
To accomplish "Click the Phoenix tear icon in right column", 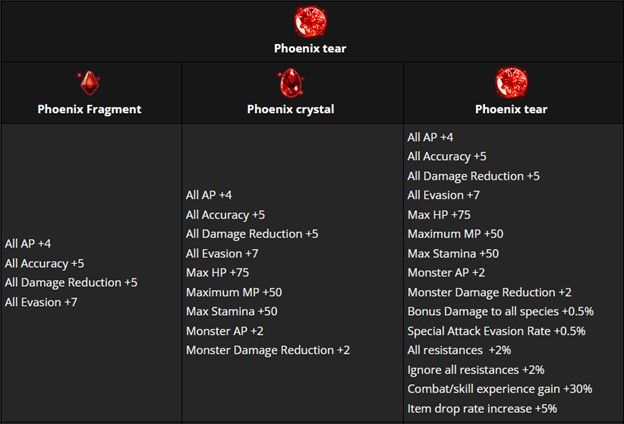I will tap(511, 82).
